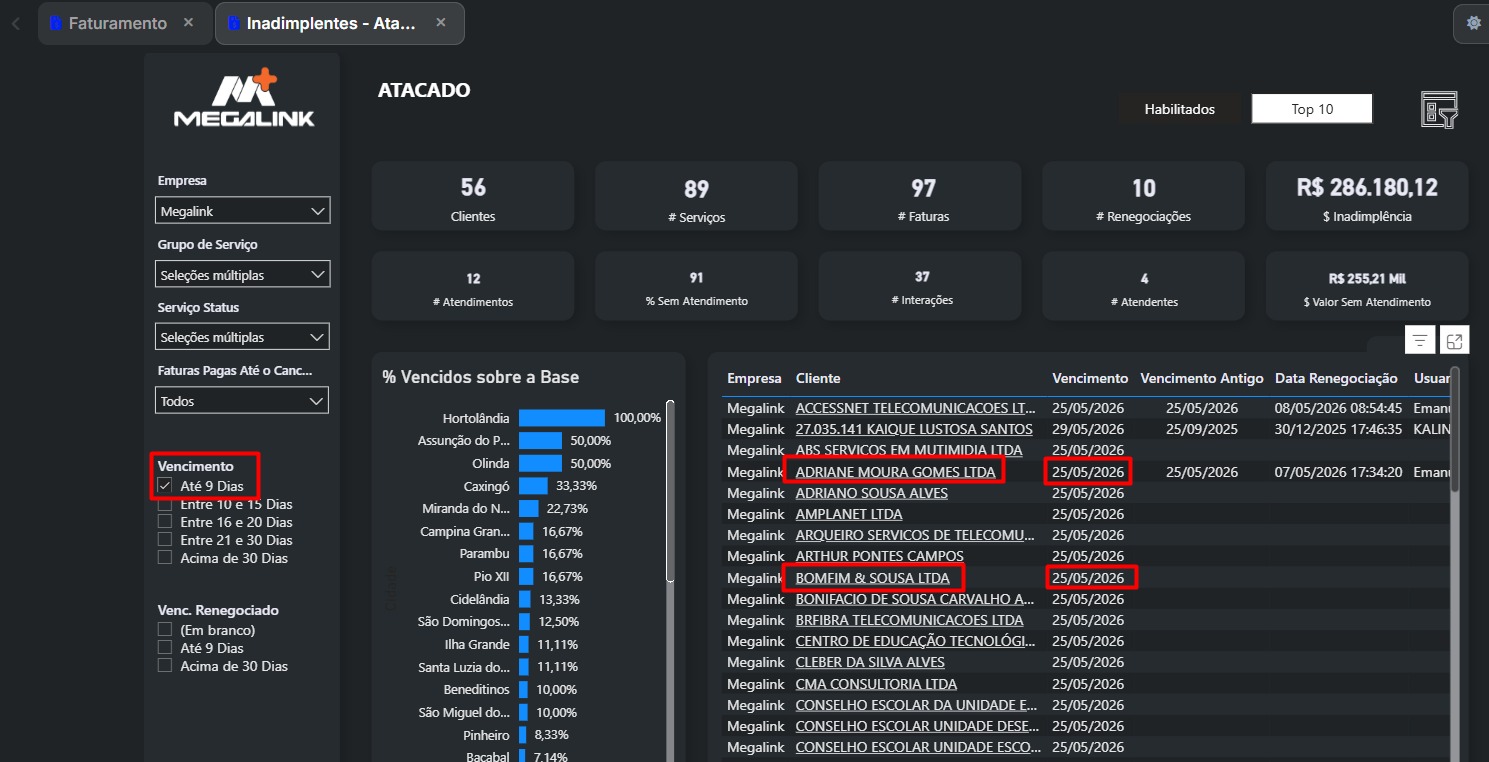Viewport: 1489px width, 762px height.
Task: Click the back arrow beside the tabs
Action: coord(15,23)
